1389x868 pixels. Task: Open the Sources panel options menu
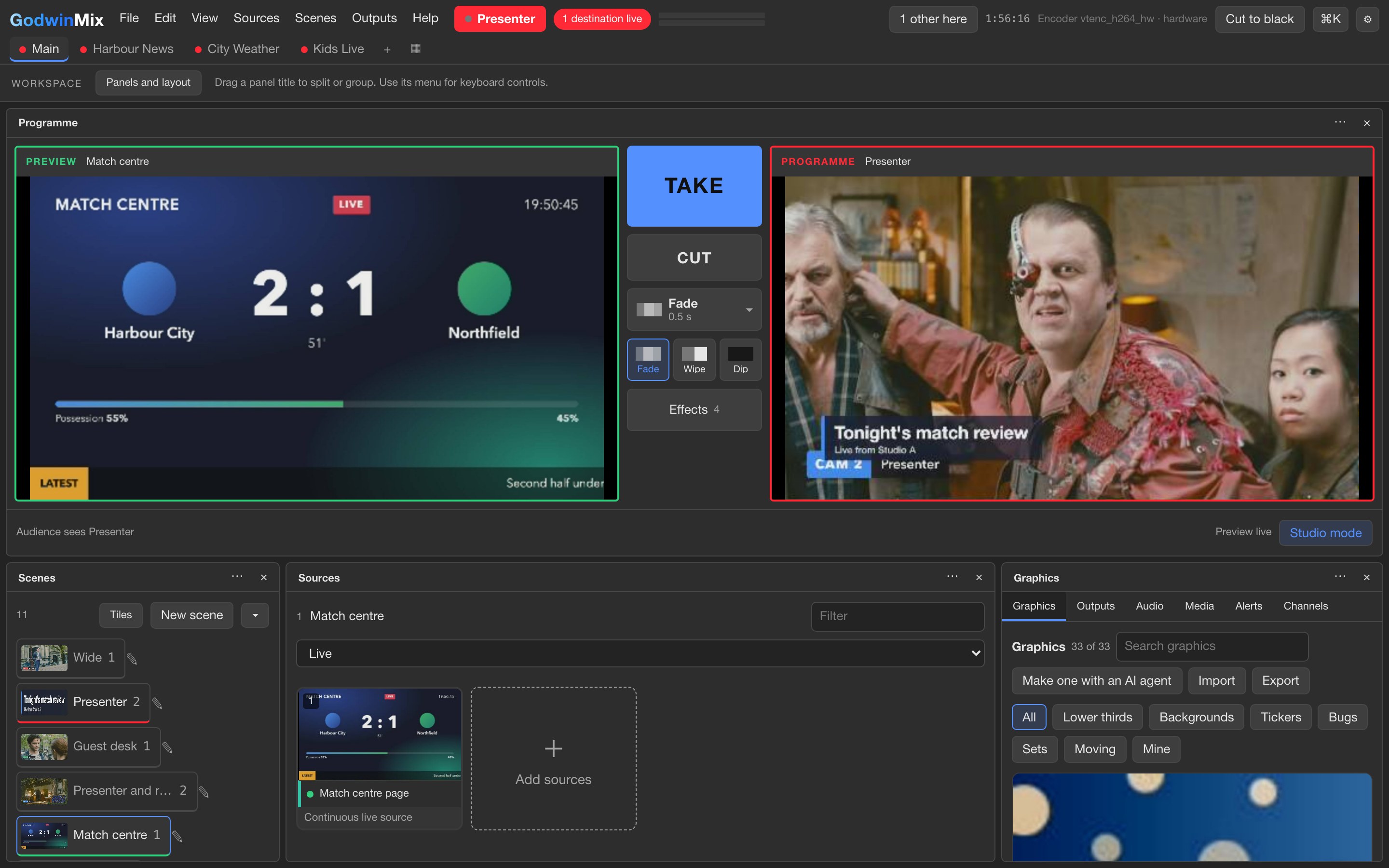(952, 576)
